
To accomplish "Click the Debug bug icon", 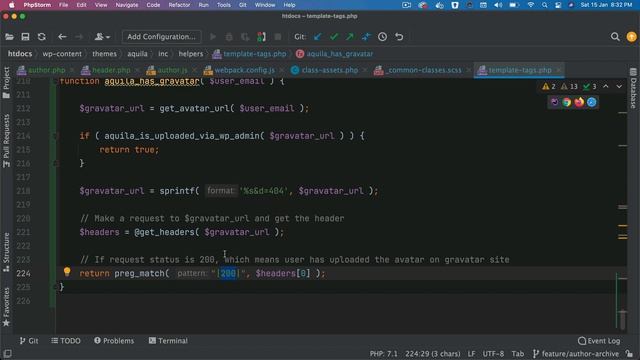I will 229,37.
